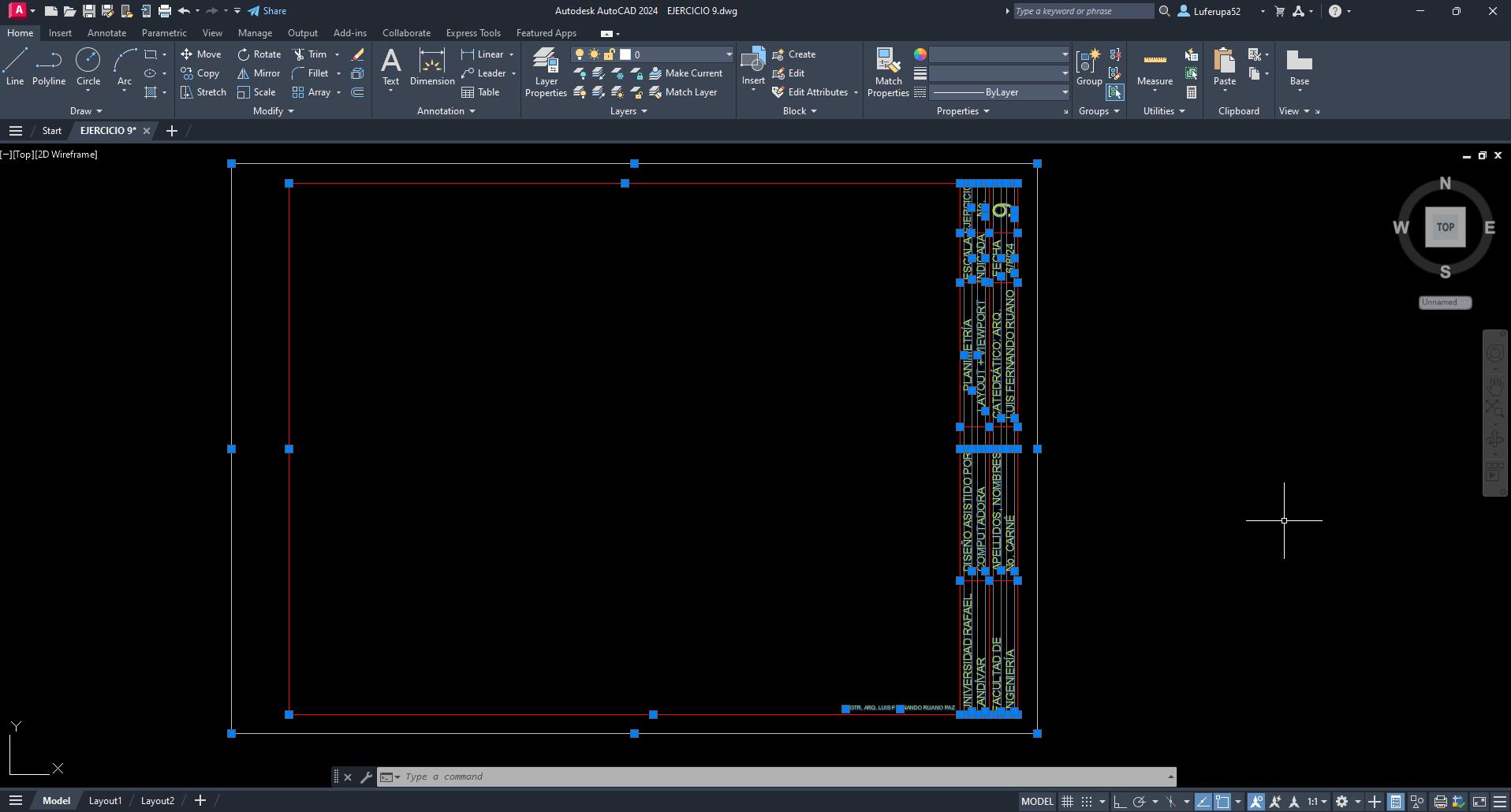The image size is (1511, 812).
Task: Activate the Fillet tool
Action: [310, 73]
